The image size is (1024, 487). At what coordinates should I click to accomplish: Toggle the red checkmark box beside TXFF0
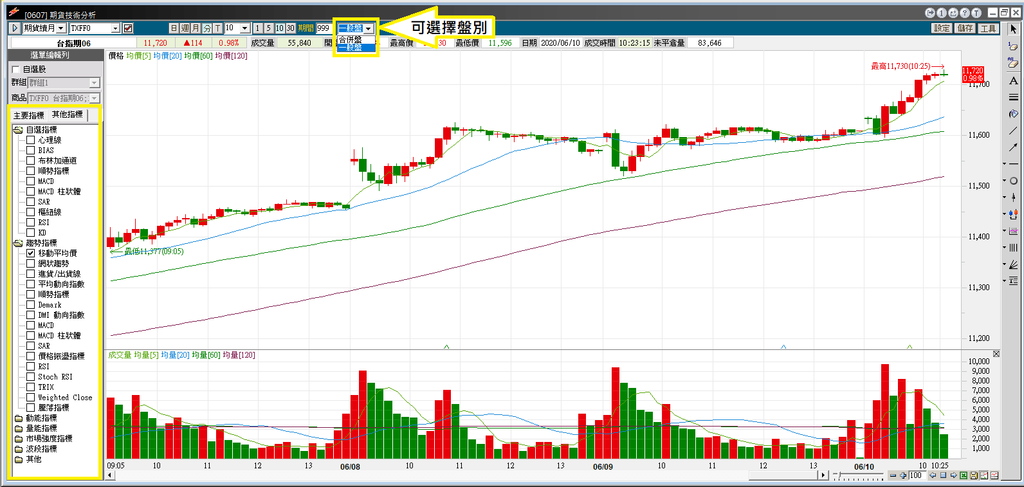[128, 28]
